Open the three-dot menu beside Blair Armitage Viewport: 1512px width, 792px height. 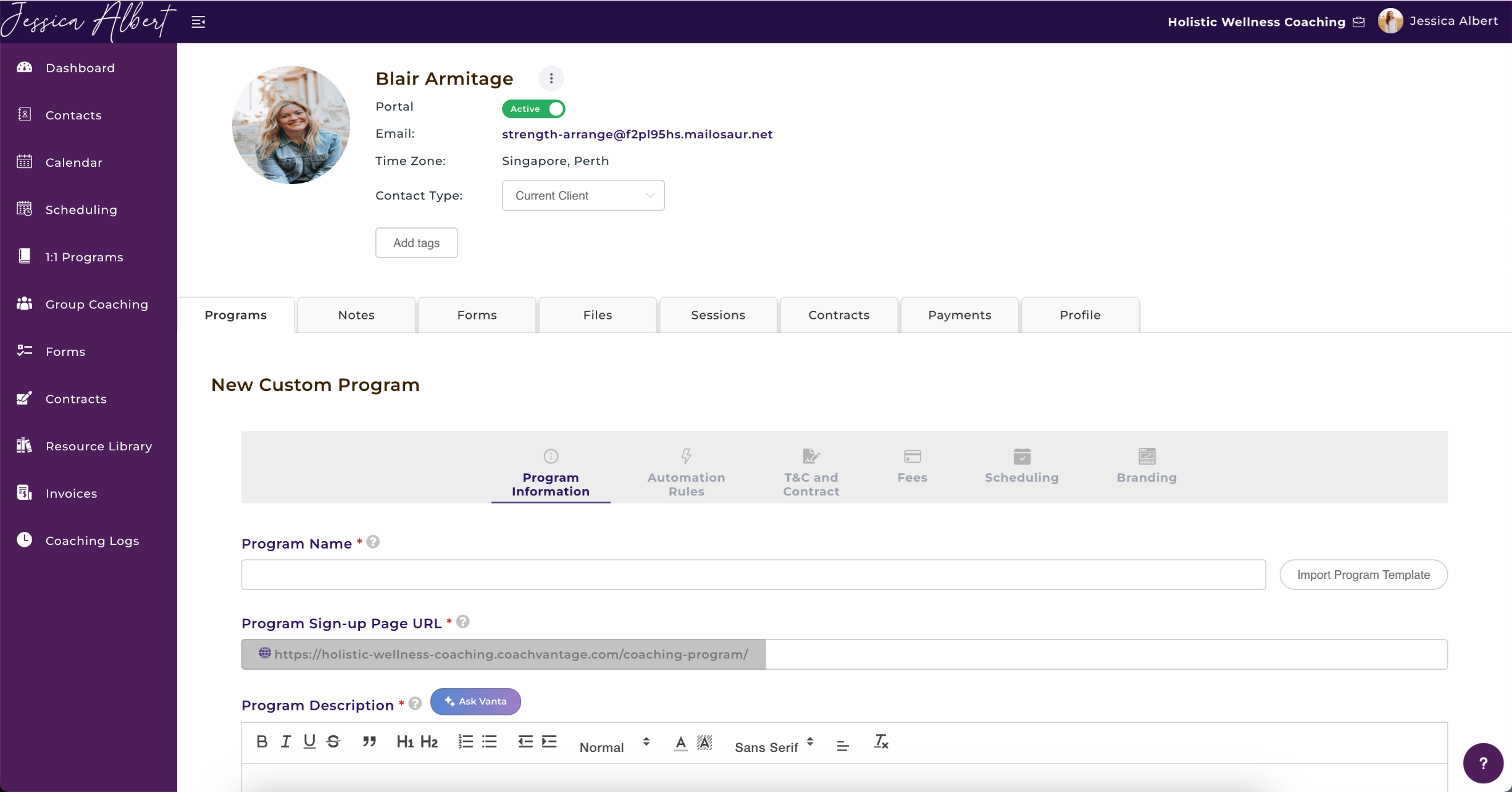[551, 78]
